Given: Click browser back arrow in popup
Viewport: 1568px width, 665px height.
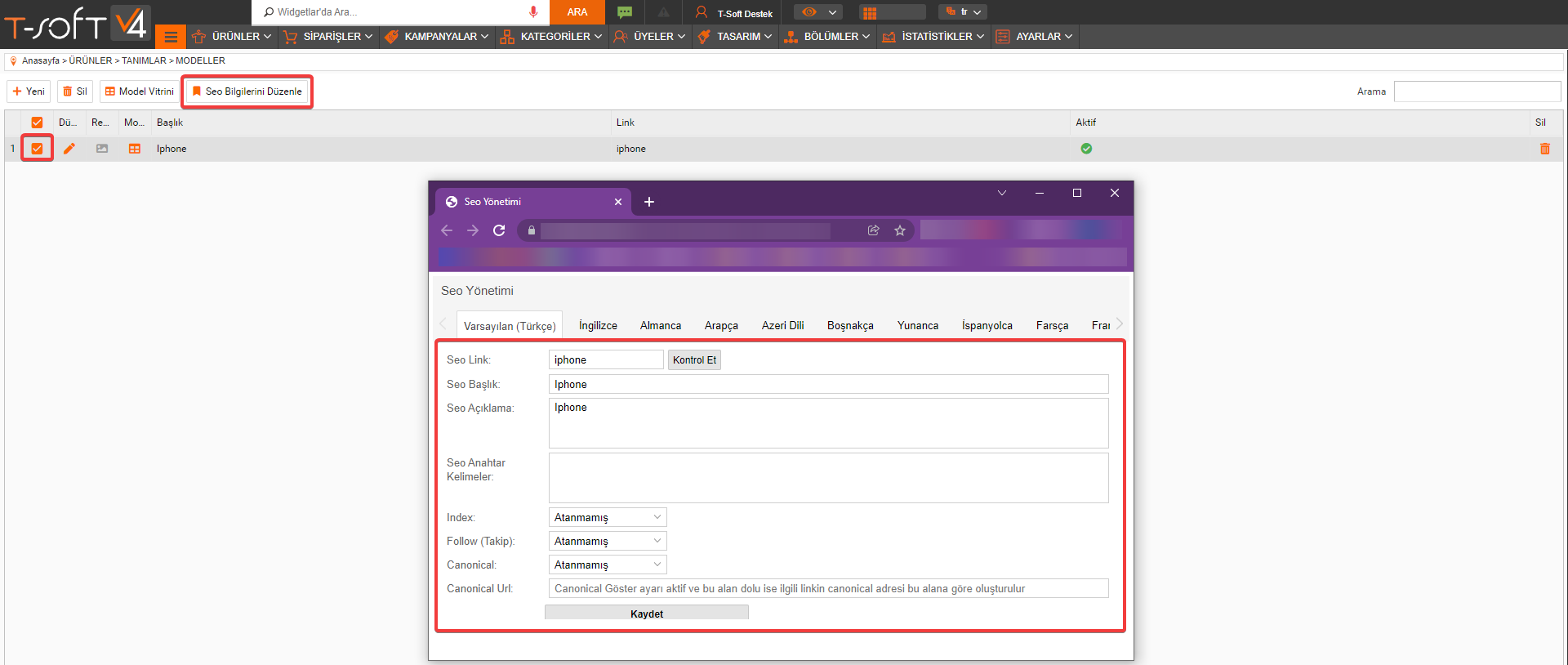Looking at the screenshot, I should [447, 230].
